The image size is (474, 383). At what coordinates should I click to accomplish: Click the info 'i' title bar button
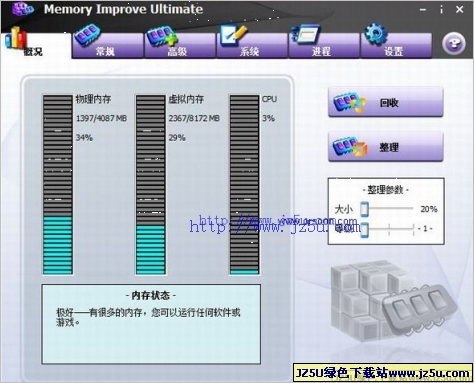tap(441, 10)
